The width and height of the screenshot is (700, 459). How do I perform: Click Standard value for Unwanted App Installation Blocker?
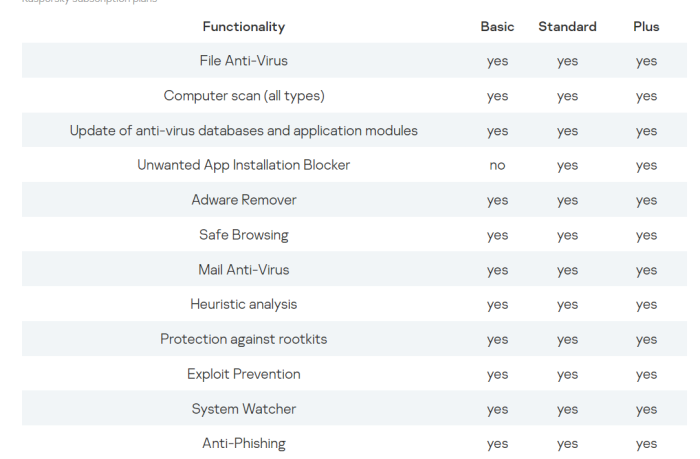(567, 165)
